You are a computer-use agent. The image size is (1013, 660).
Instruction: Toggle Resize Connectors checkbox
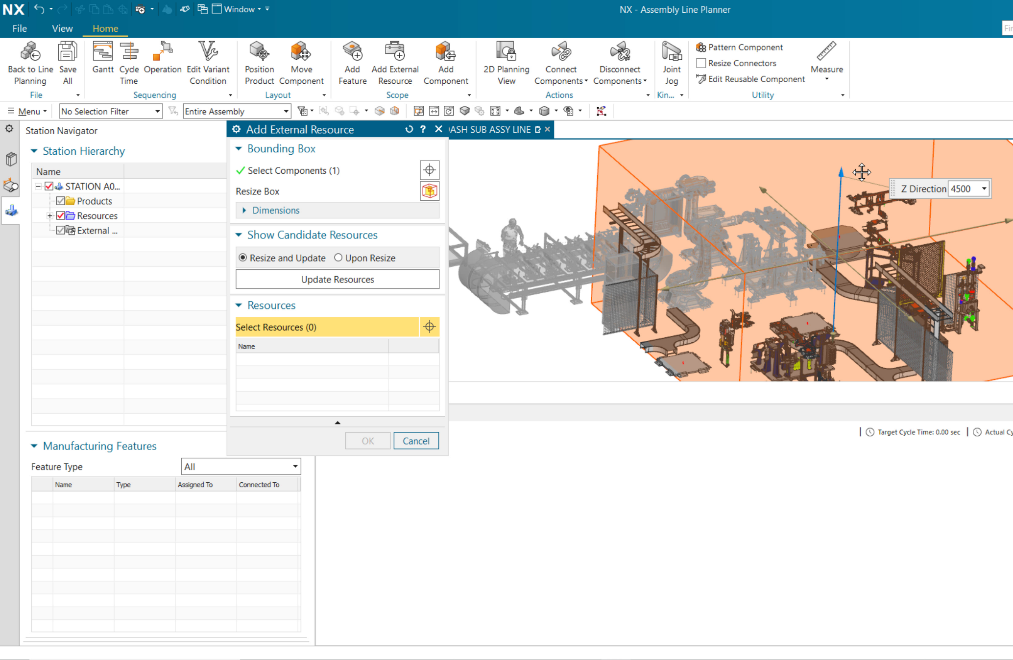coord(701,63)
